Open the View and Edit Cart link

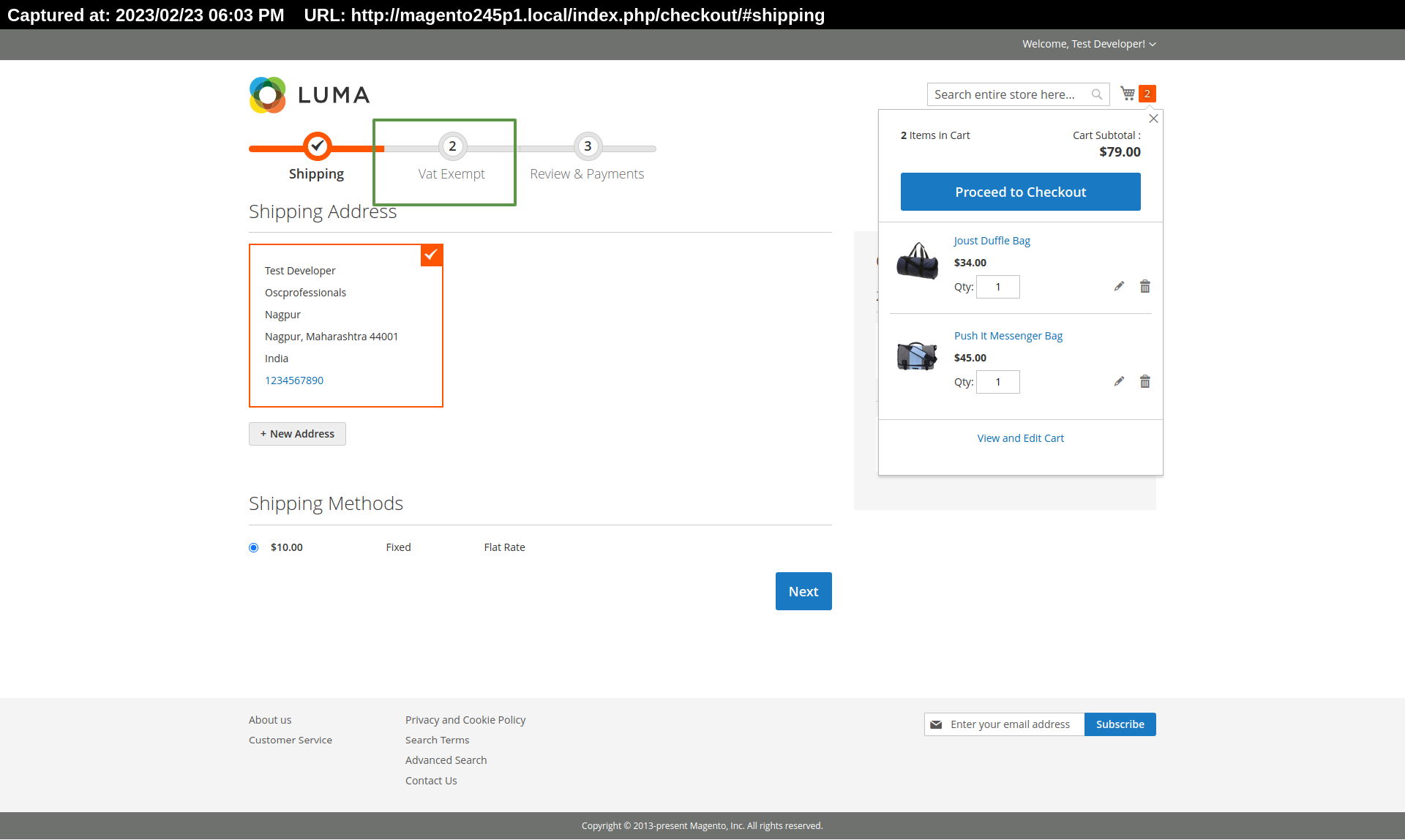coord(1020,438)
